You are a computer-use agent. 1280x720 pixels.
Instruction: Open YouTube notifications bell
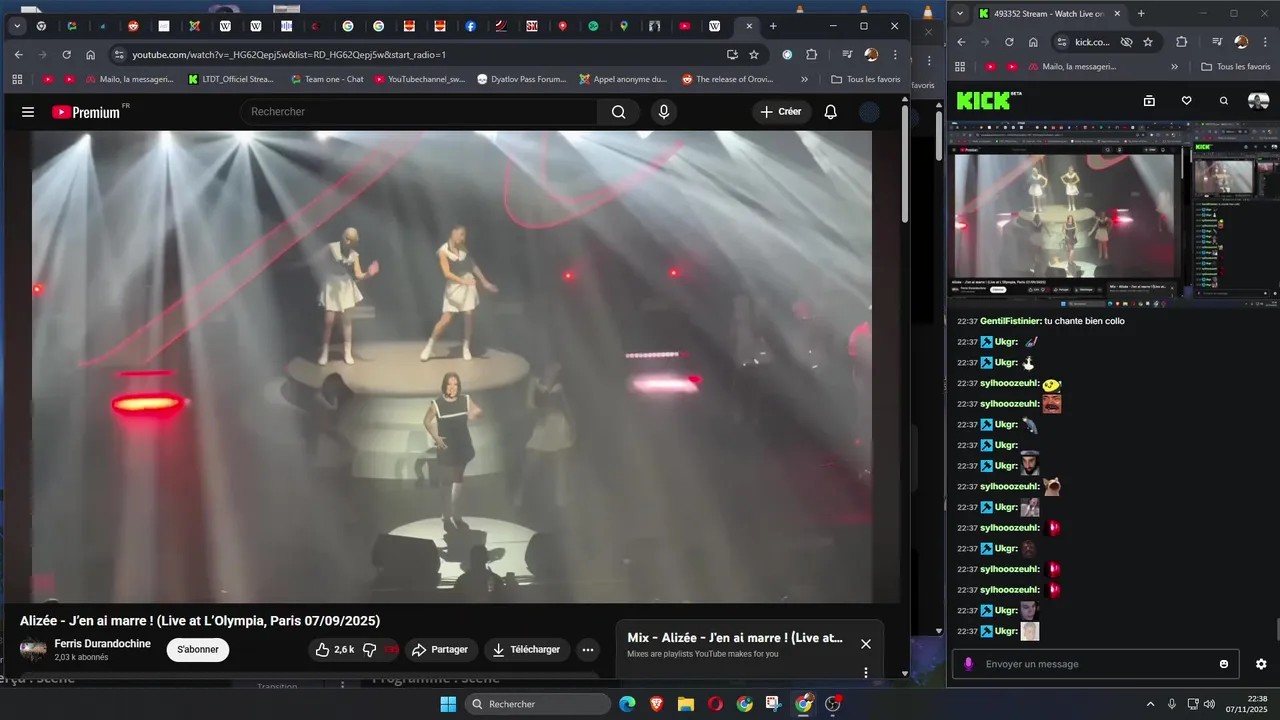pyautogui.click(x=830, y=112)
